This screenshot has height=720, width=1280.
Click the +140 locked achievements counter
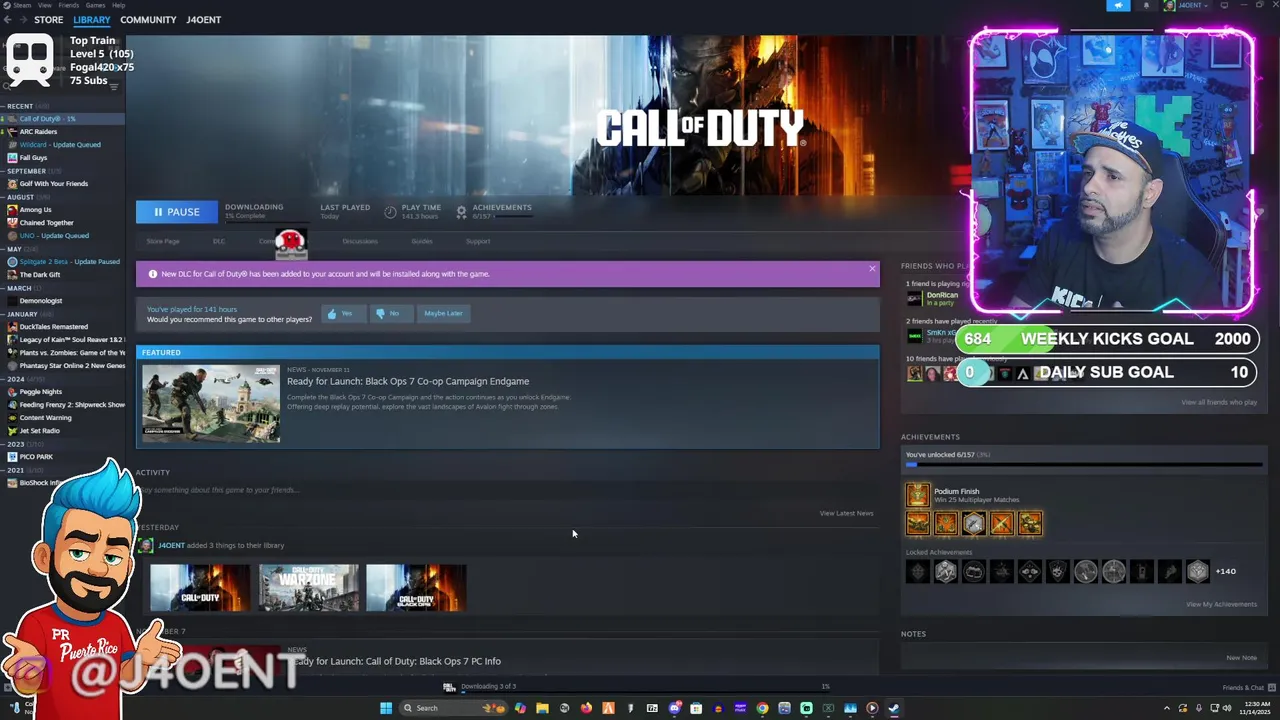[x=1225, y=571]
